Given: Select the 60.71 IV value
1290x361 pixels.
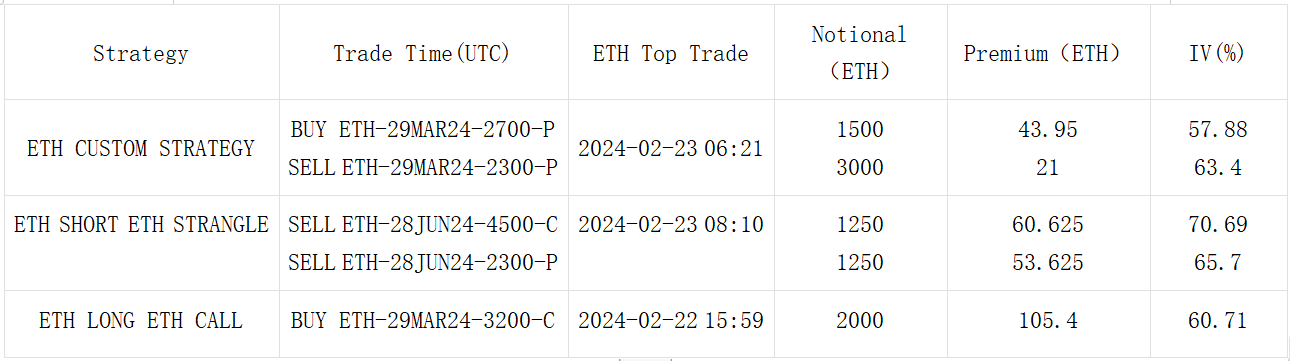Looking at the screenshot, I should tap(1217, 321).
